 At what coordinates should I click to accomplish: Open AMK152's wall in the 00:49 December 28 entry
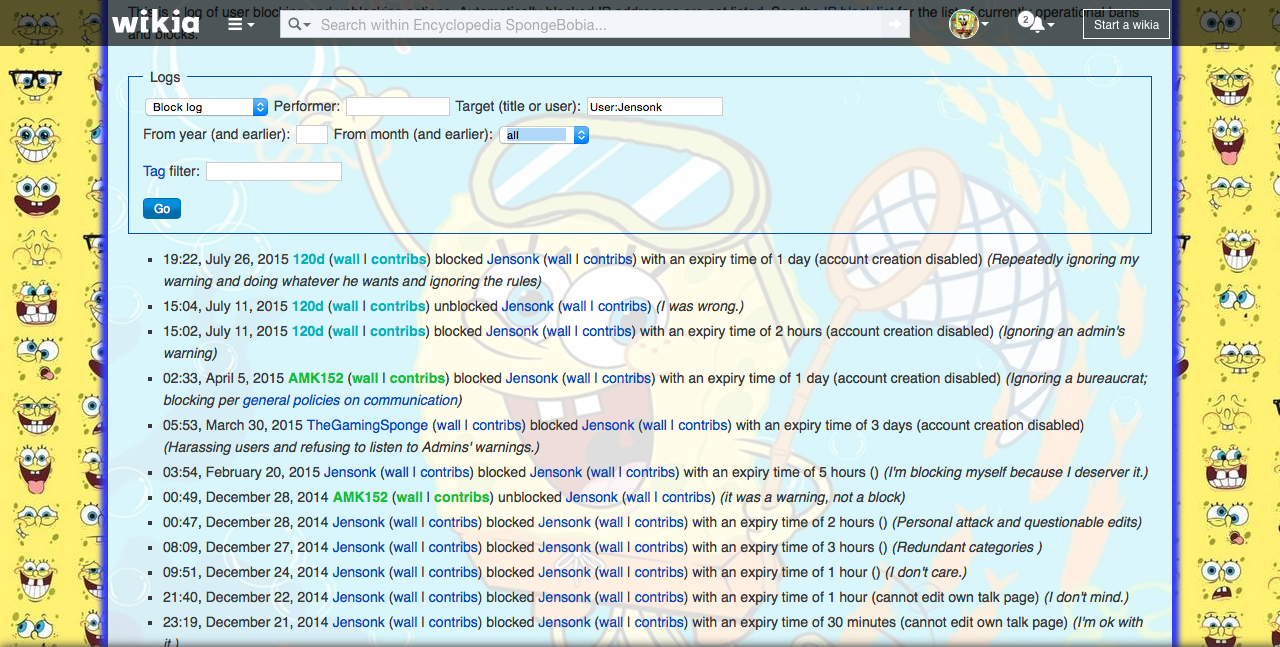[x=410, y=497]
